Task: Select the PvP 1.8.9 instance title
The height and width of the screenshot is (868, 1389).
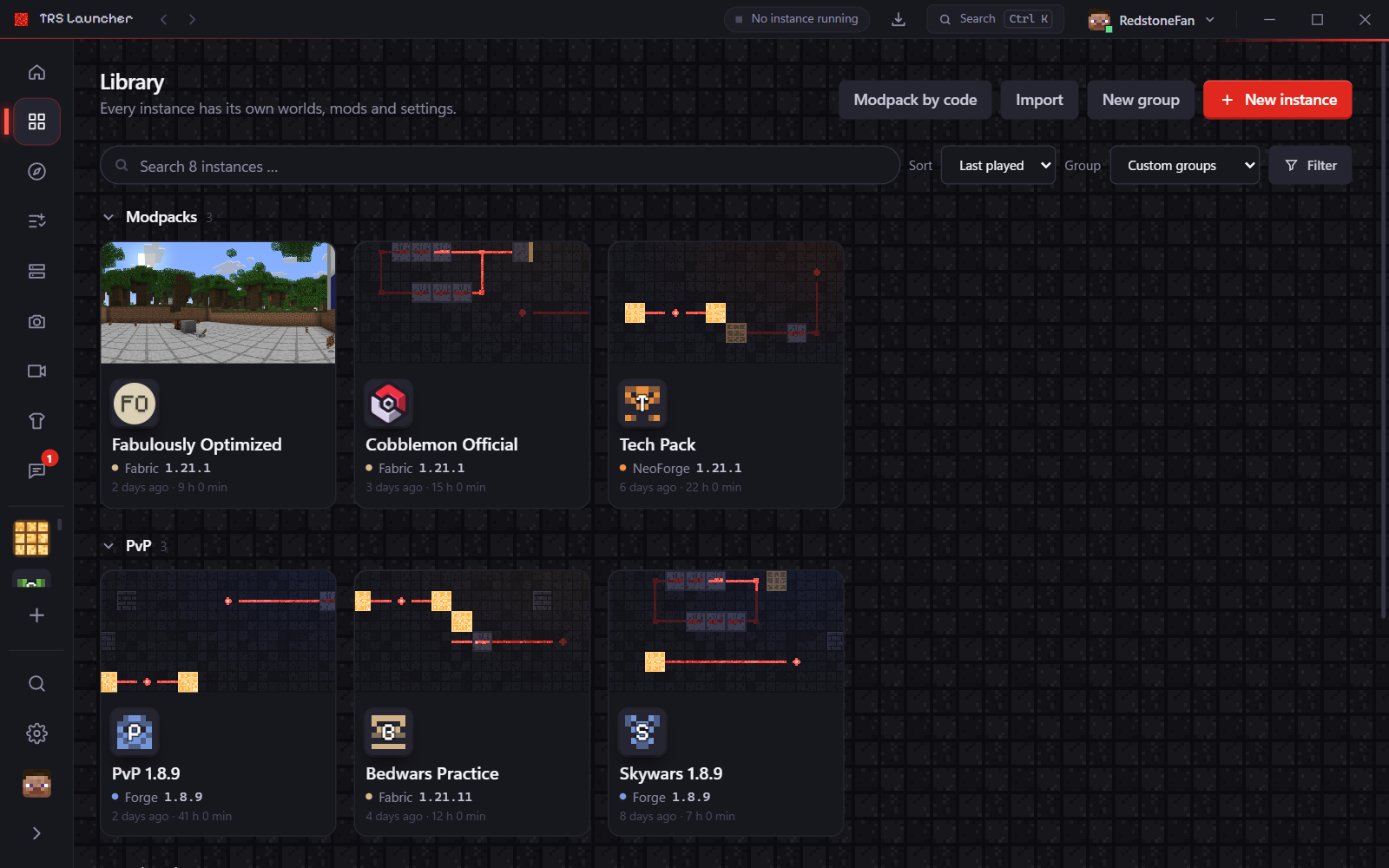Action: click(146, 773)
